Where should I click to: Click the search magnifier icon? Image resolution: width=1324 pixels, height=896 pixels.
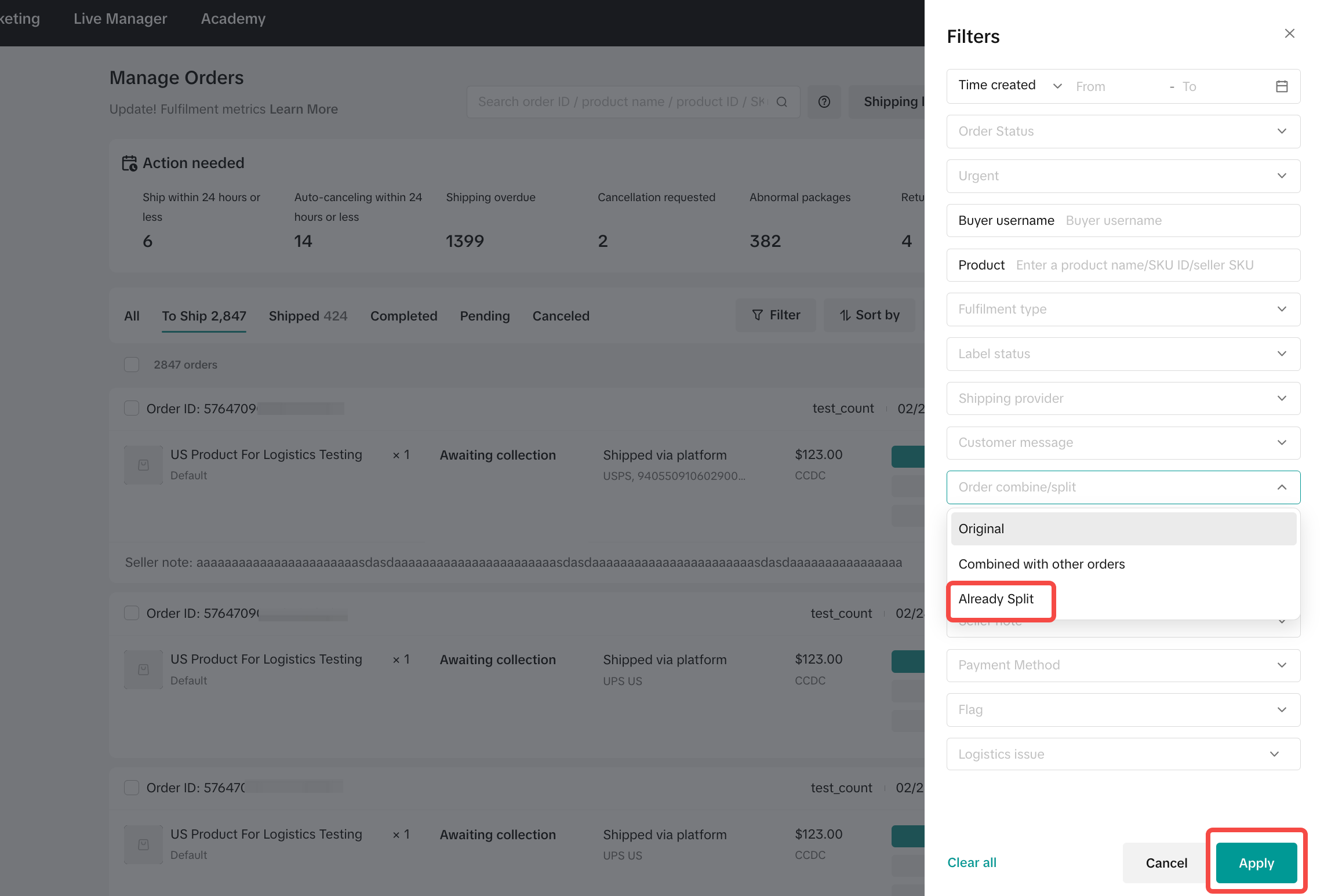(782, 102)
